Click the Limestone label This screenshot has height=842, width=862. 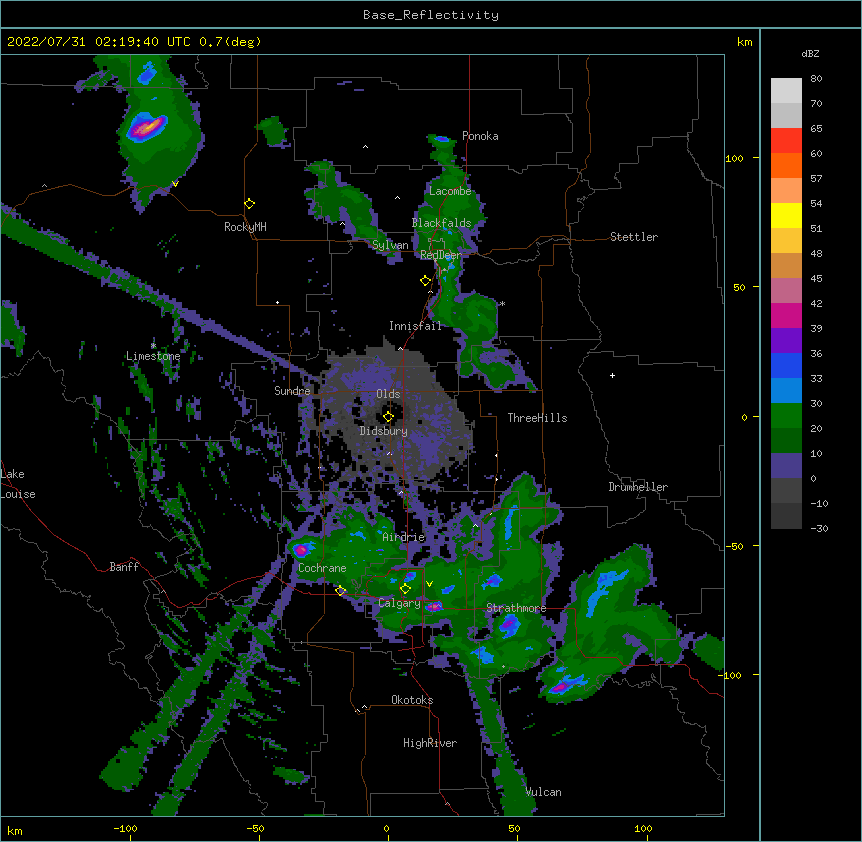pos(153,356)
